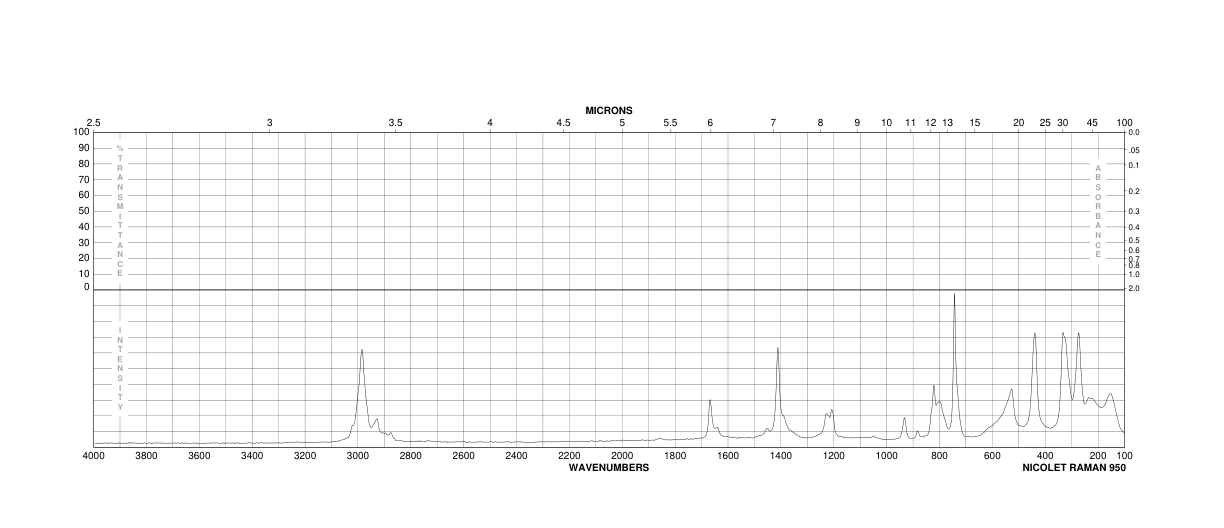Click the C-H stretch peak near 2980 wavenumbers
The height and width of the screenshot is (528, 1224).
tap(362, 351)
